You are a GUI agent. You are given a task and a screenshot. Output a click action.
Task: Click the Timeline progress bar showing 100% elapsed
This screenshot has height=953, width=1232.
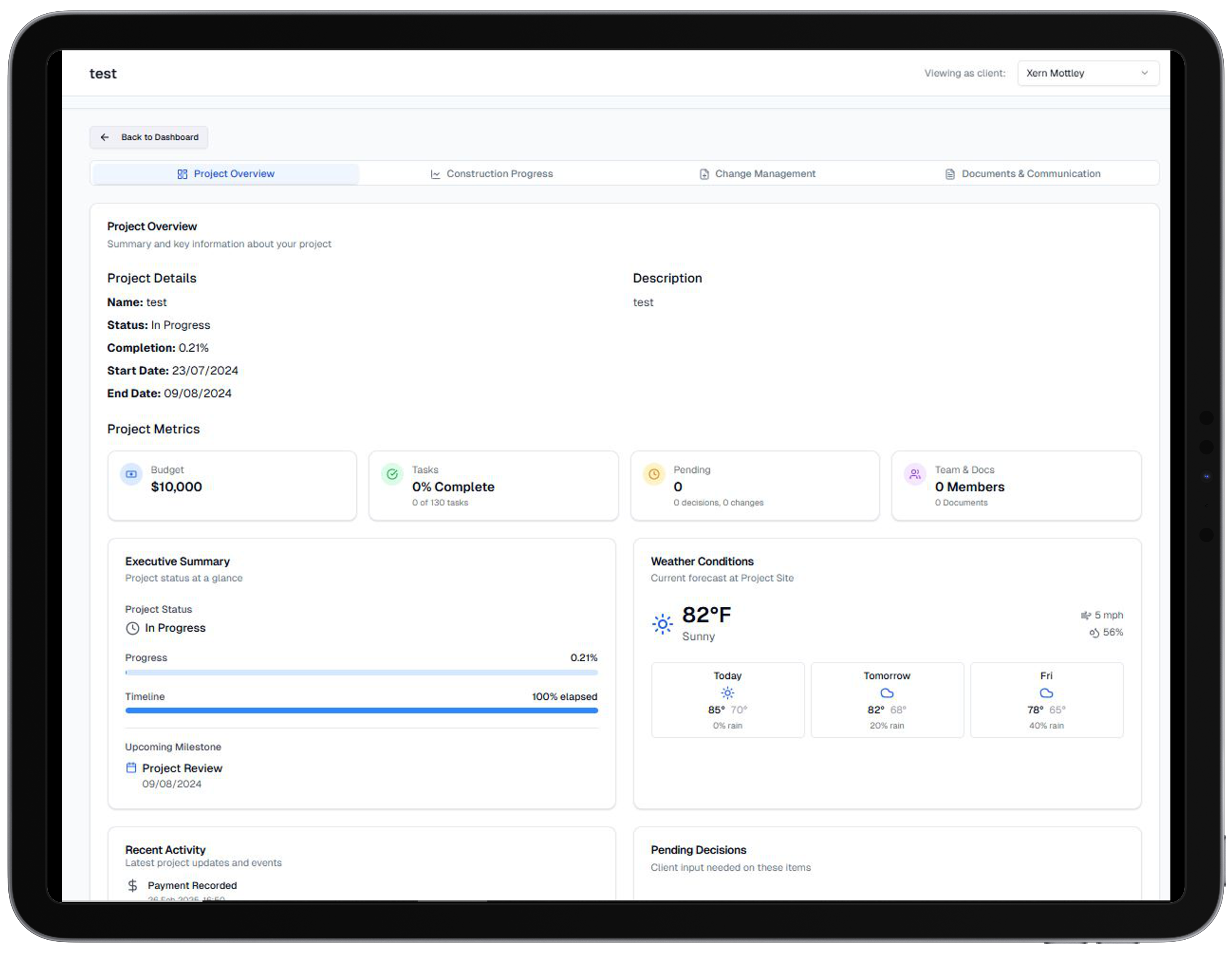361,710
